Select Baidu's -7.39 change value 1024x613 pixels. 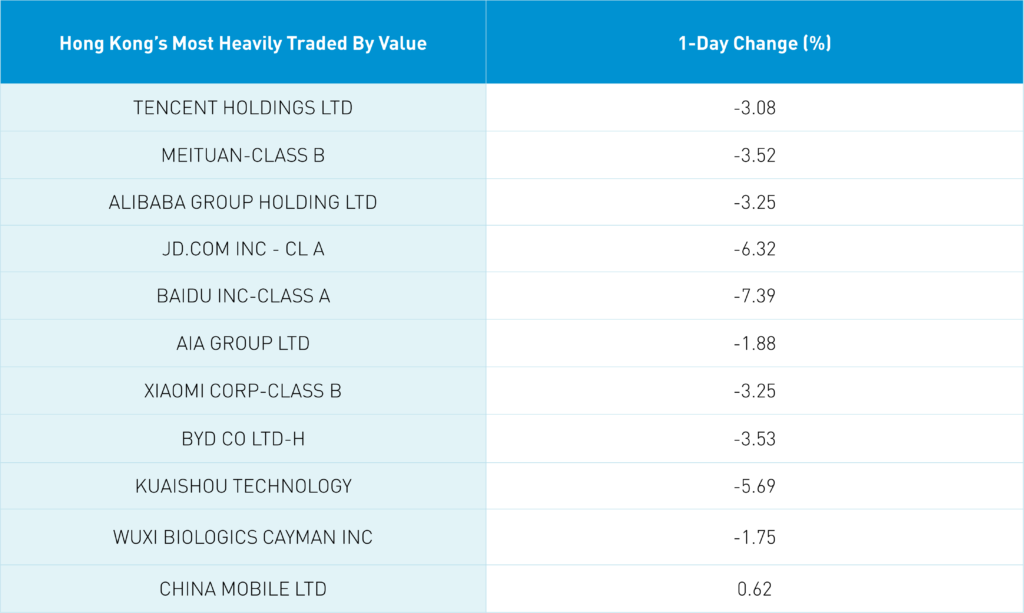[754, 296]
